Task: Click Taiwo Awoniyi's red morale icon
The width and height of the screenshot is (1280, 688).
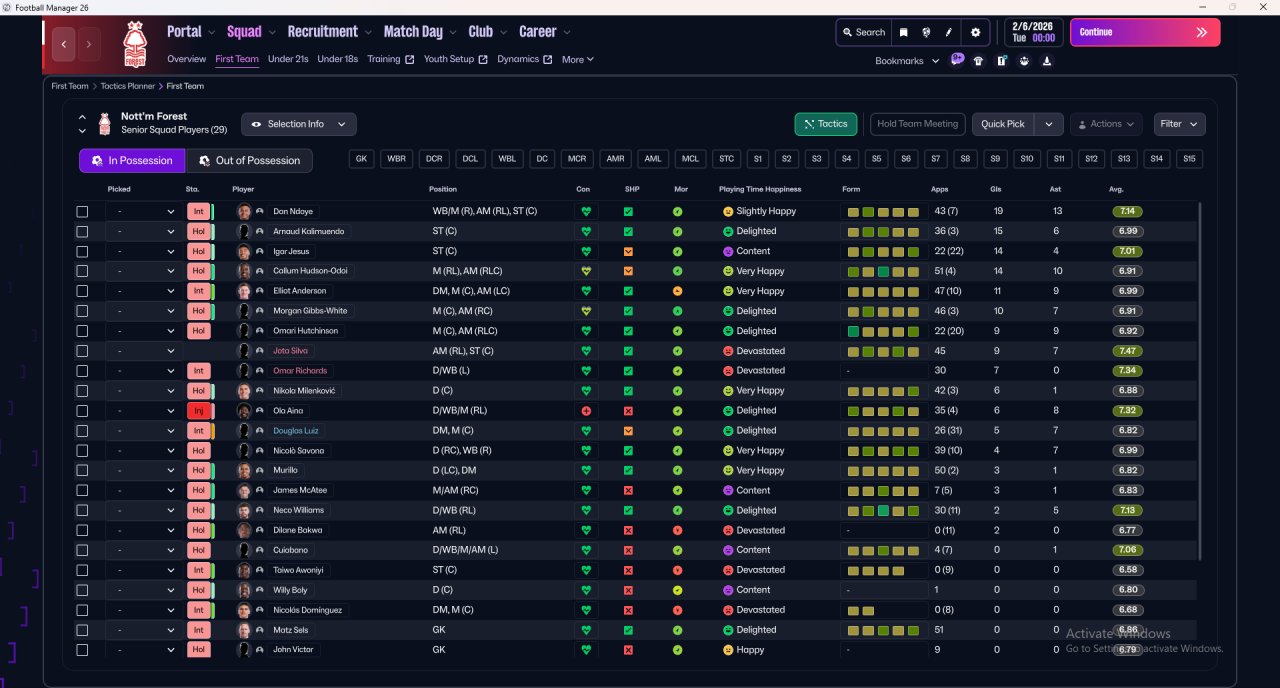Action: click(677, 570)
